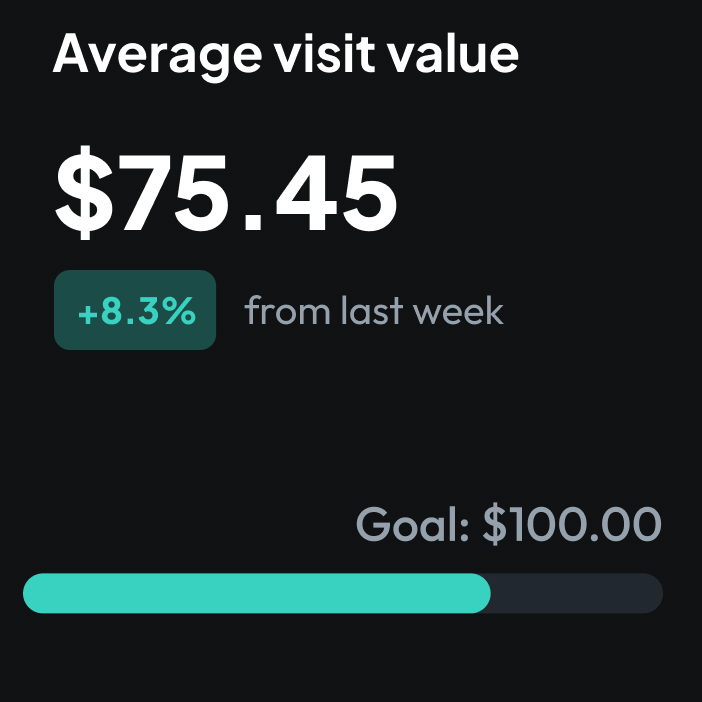Click the word 'Goal:' above the bar
Viewport: 702px width, 702px height.
pos(412,524)
